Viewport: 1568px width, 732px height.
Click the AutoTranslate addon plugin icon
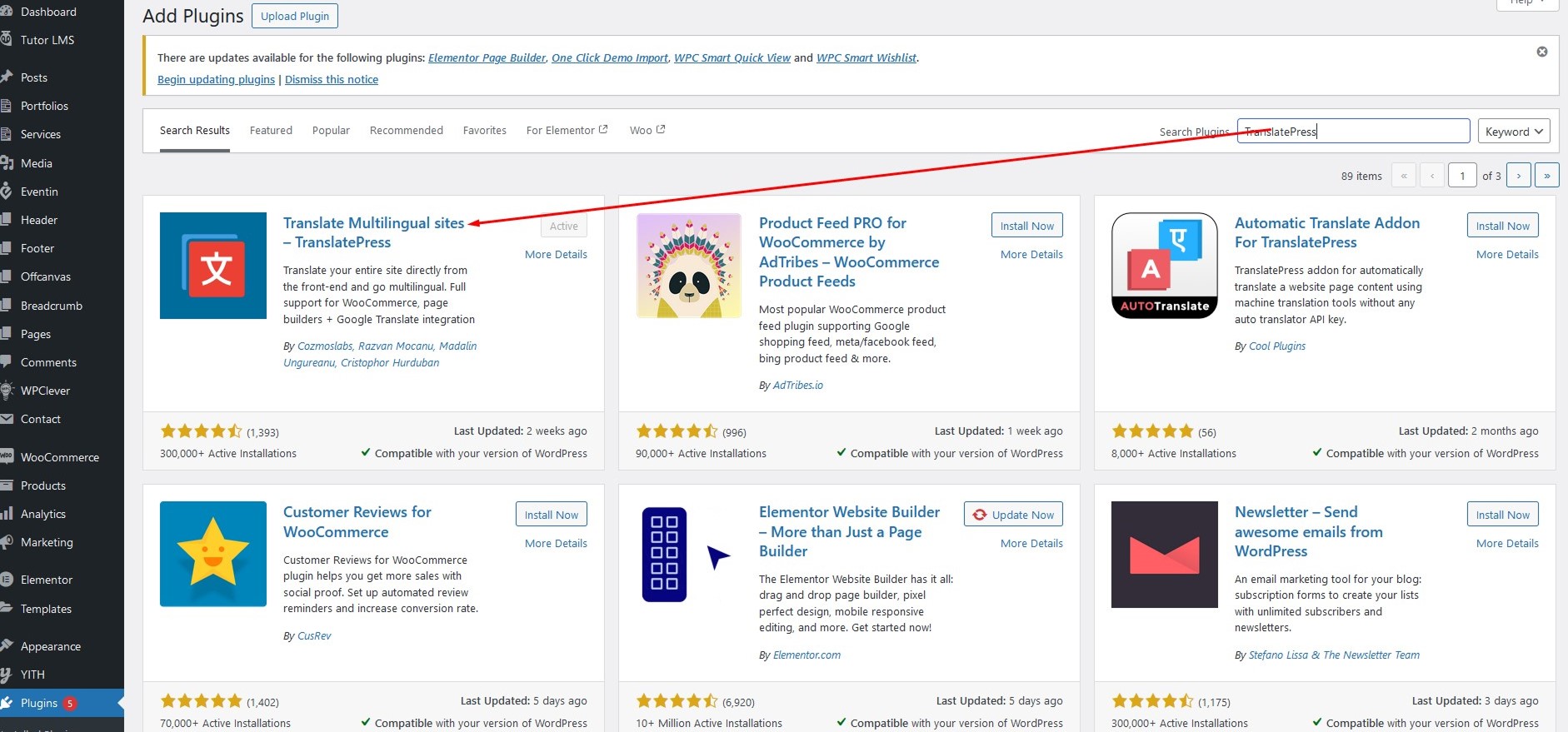(x=1165, y=266)
